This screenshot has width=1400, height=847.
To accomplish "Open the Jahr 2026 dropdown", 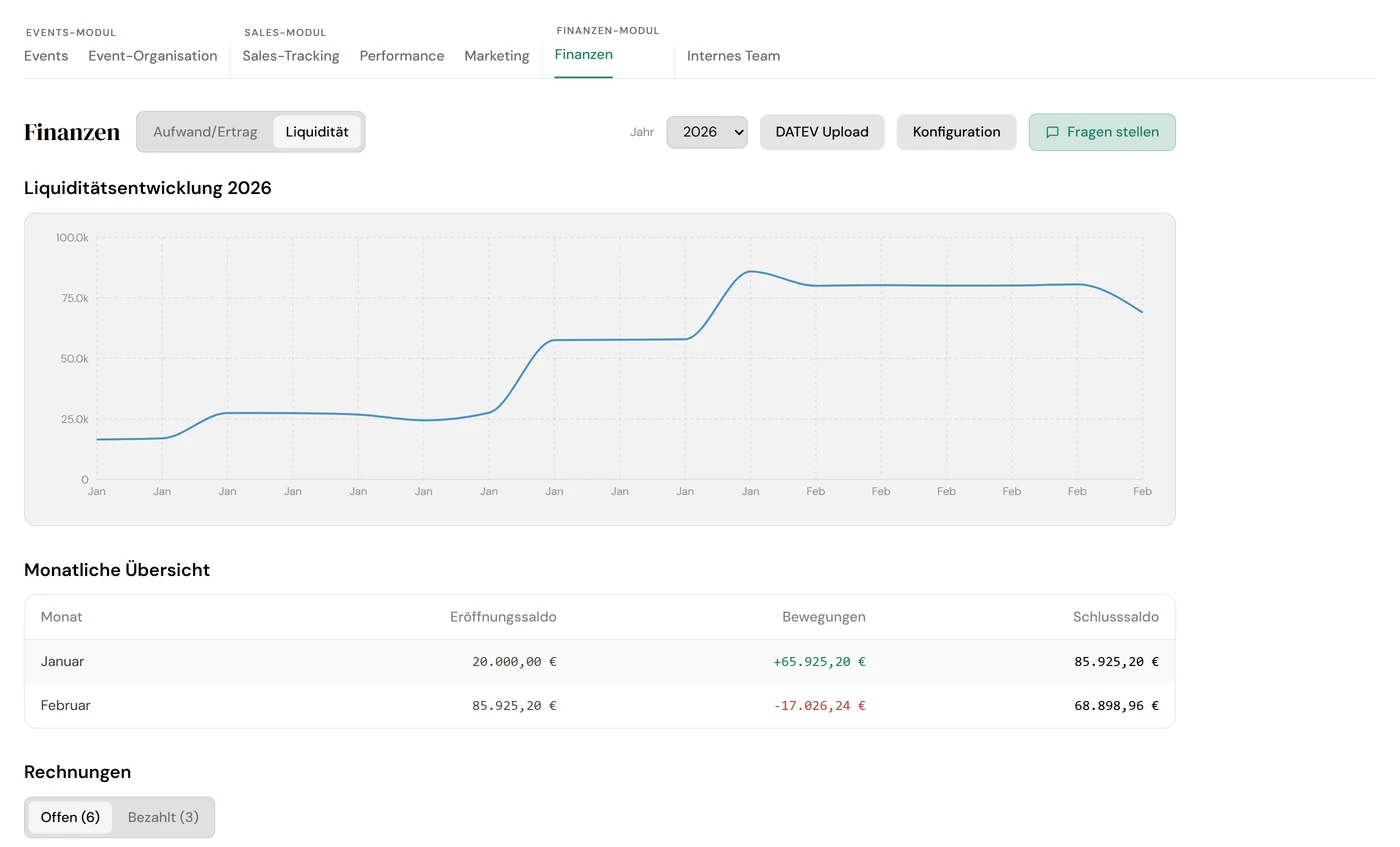I will click(x=707, y=132).
